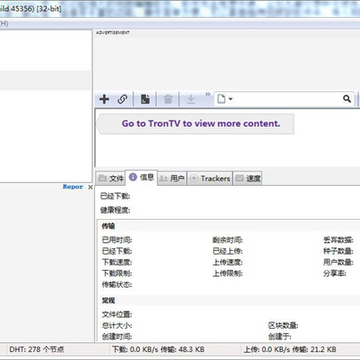Viewport: 360px width, 360px height.
Task: Click the 已经下载 label at the panel top
Action: click(x=115, y=196)
